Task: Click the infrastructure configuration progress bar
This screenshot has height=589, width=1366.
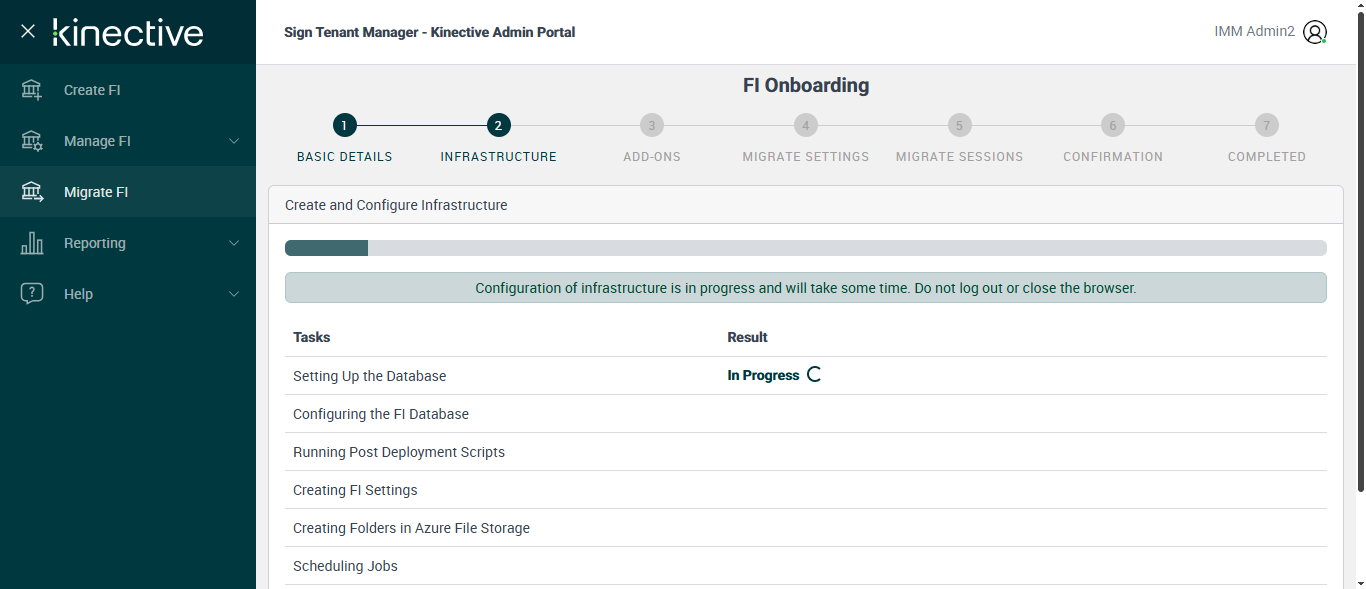Action: click(x=805, y=248)
